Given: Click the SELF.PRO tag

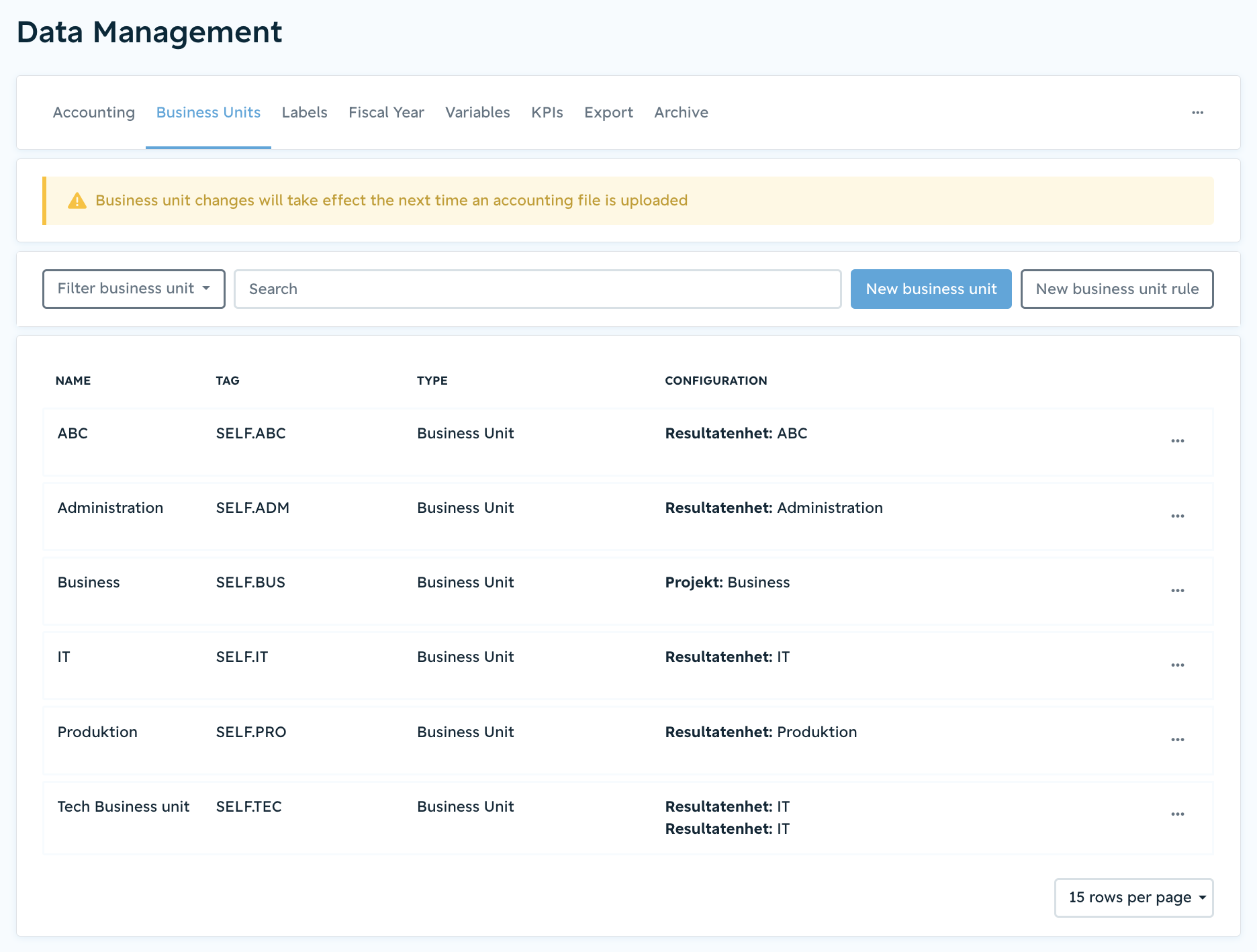Looking at the screenshot, I should pyautogui.click(x=251, y=732).
